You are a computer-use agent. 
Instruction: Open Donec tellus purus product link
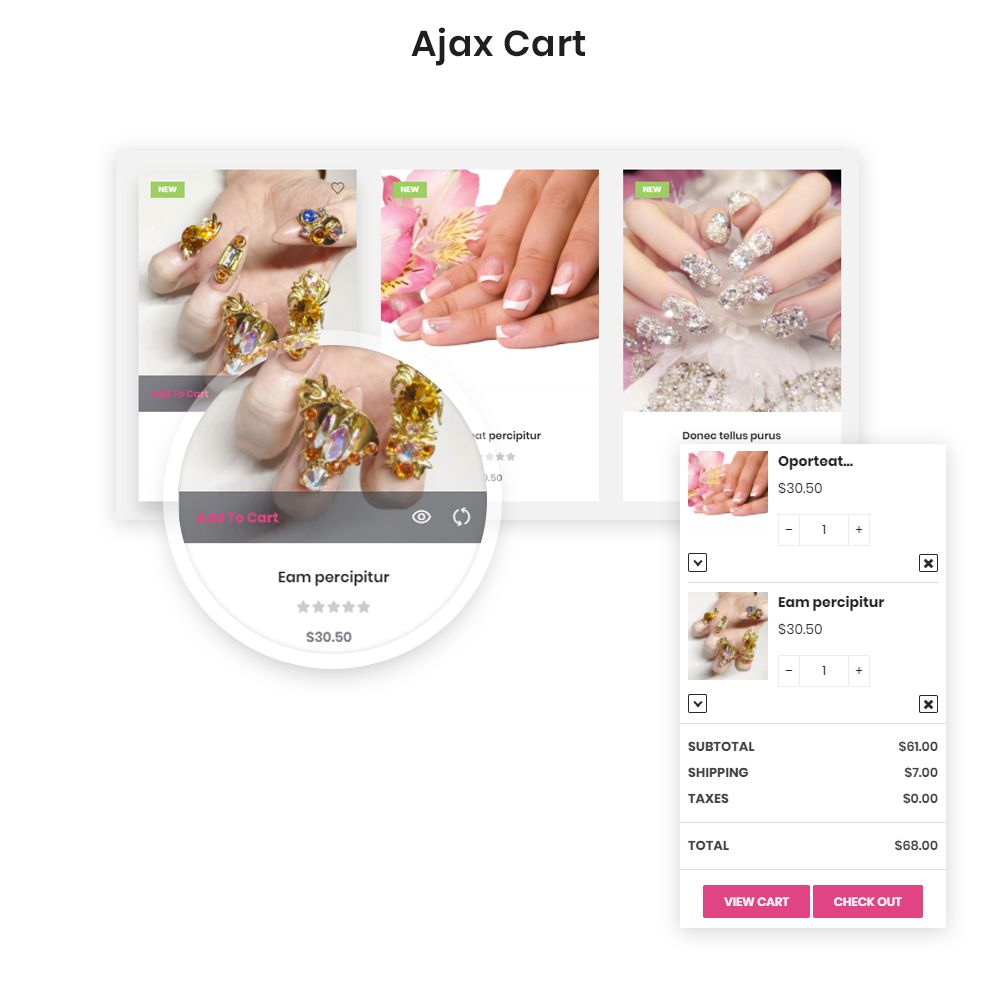732,436
